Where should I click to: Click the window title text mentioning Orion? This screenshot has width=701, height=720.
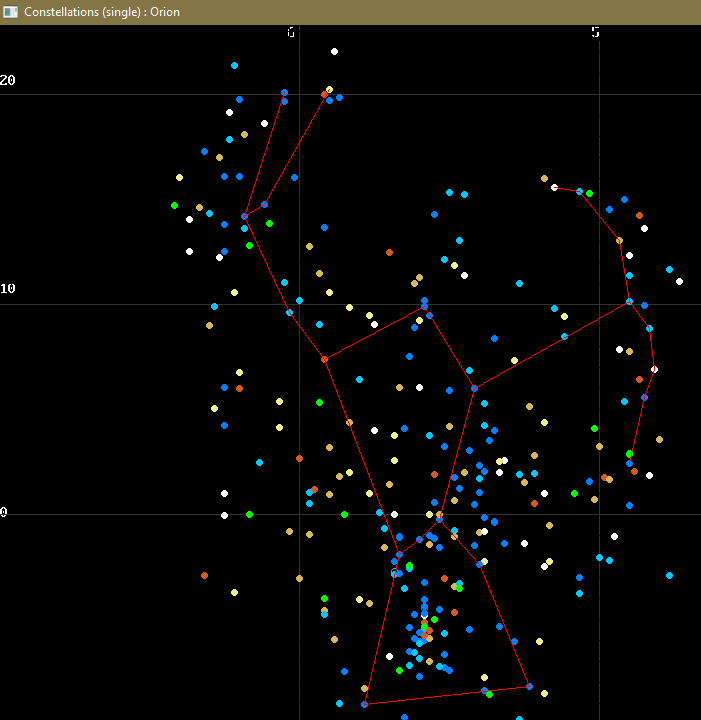point(94,11)
